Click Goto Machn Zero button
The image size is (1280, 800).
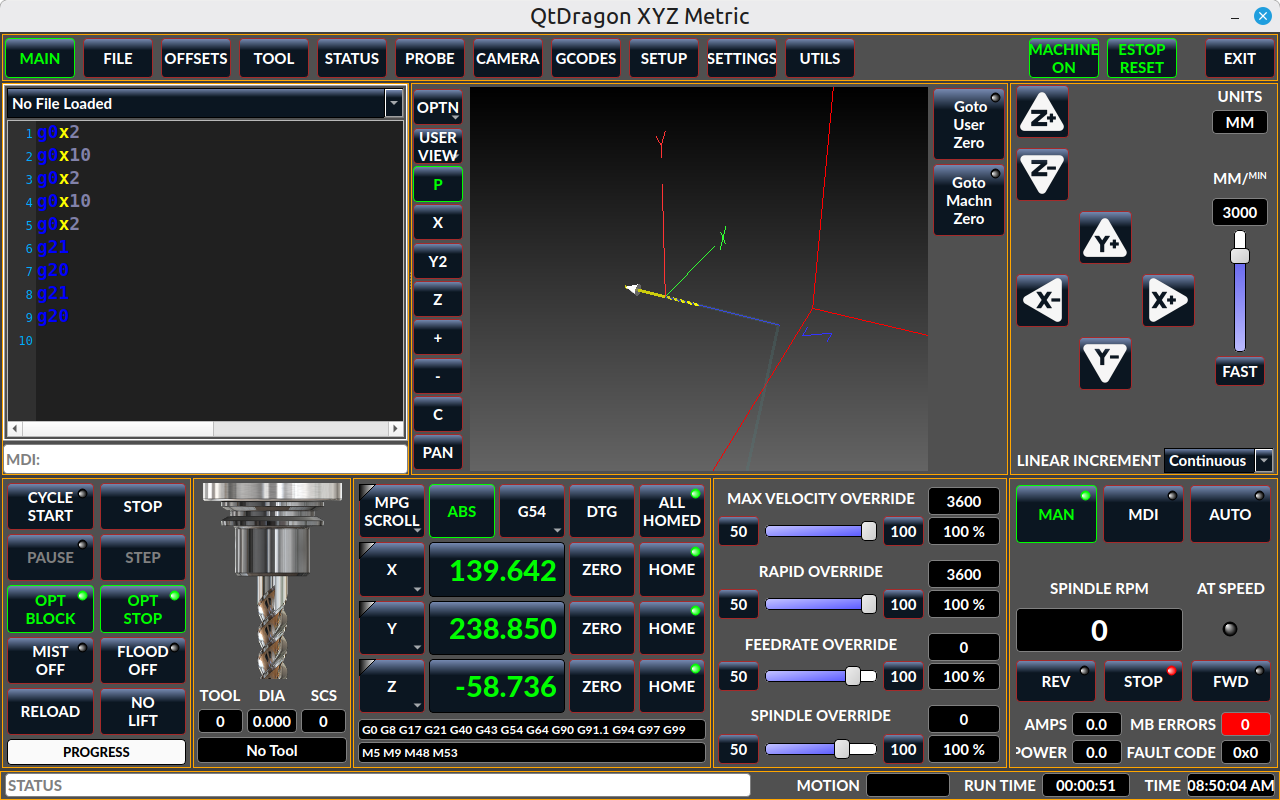[x=969, y=200]
